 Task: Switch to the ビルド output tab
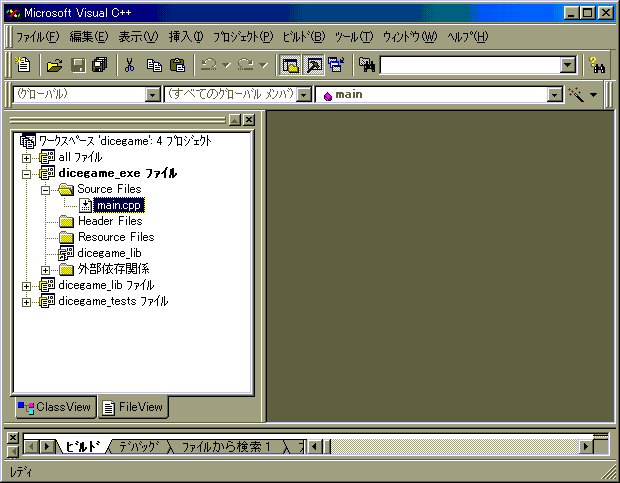point(82,447)
